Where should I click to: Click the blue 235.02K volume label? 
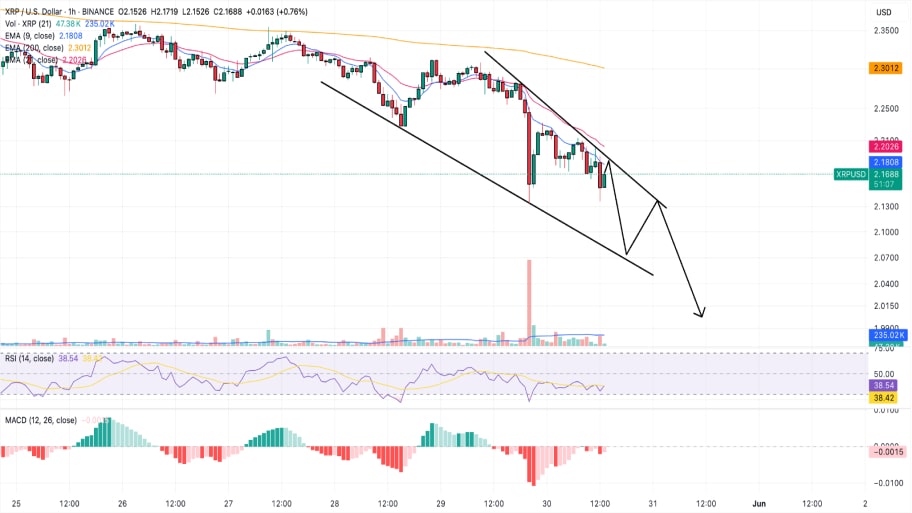coord(884,338)
